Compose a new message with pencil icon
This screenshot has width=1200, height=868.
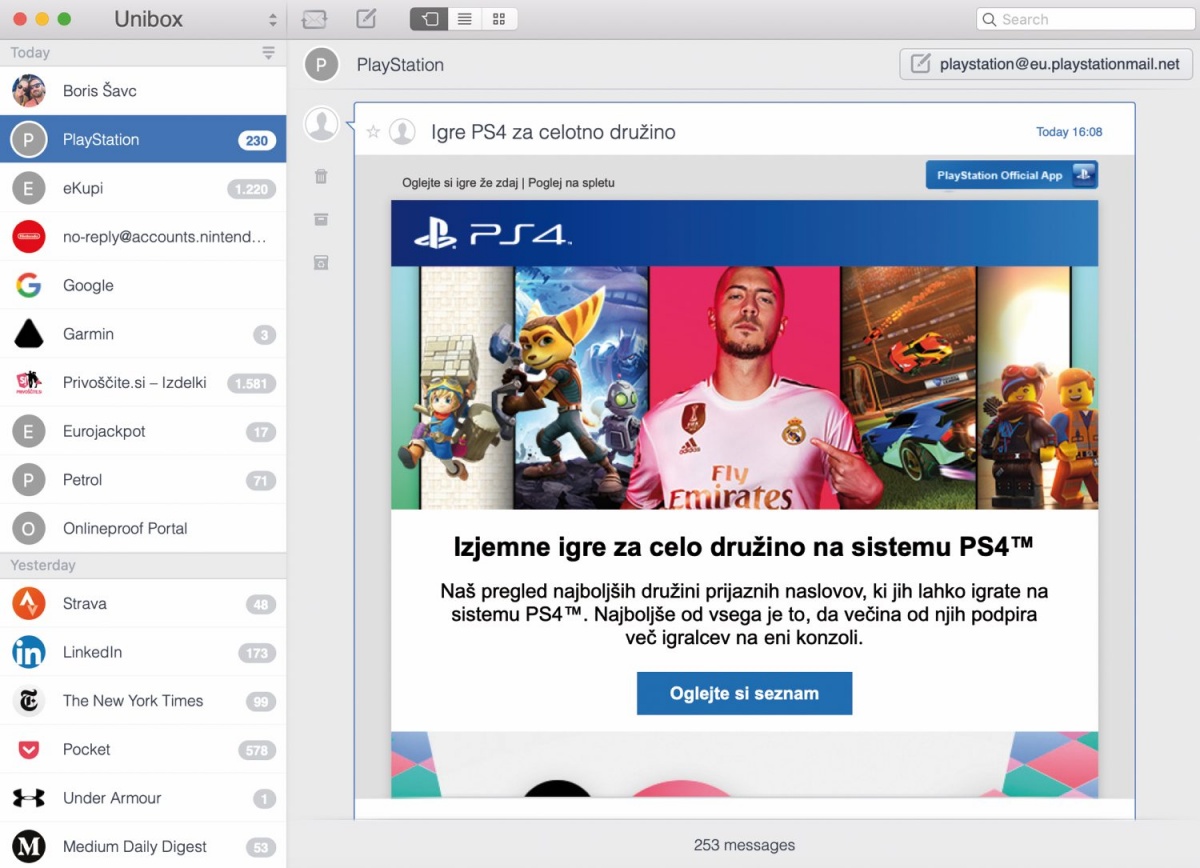point(366,19)
